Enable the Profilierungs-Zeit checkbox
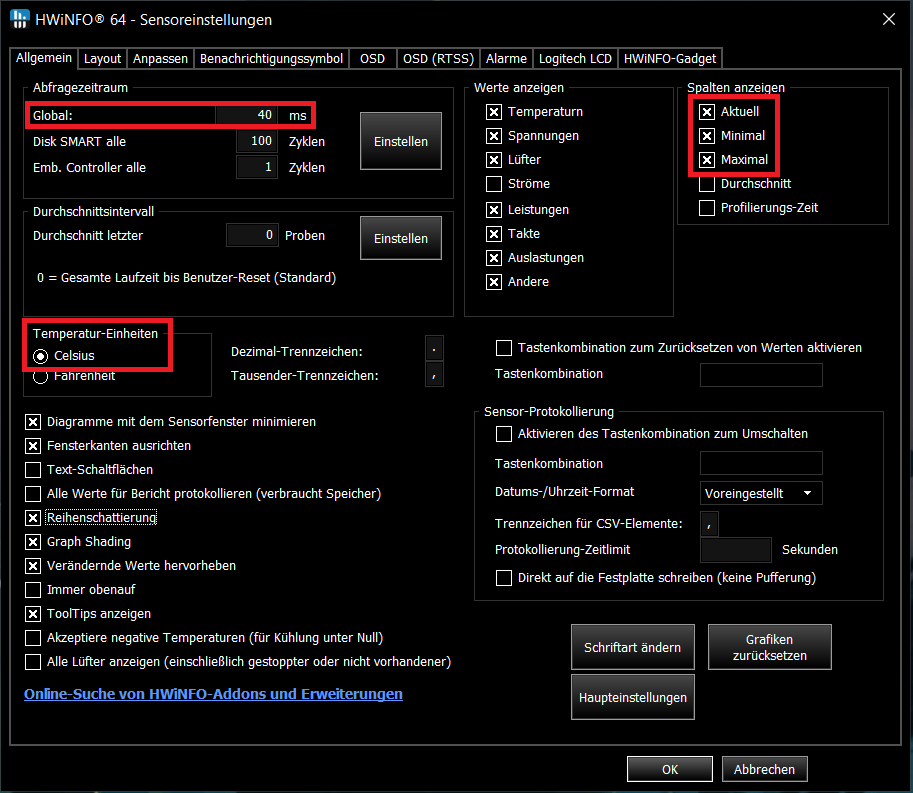 [x=707, y=208]
